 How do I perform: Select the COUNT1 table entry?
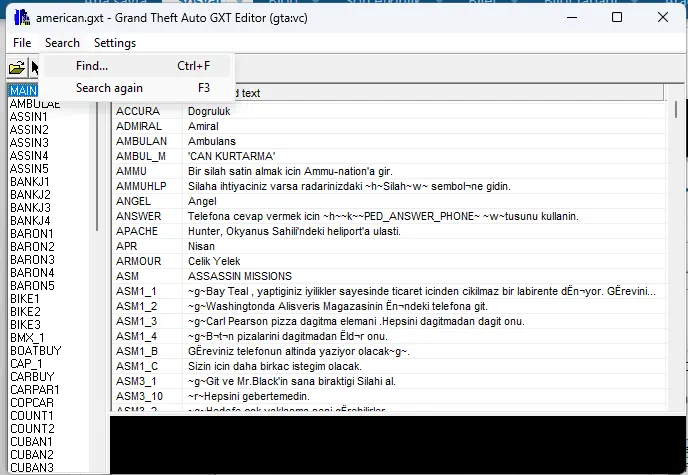click(x=32, y=416)
